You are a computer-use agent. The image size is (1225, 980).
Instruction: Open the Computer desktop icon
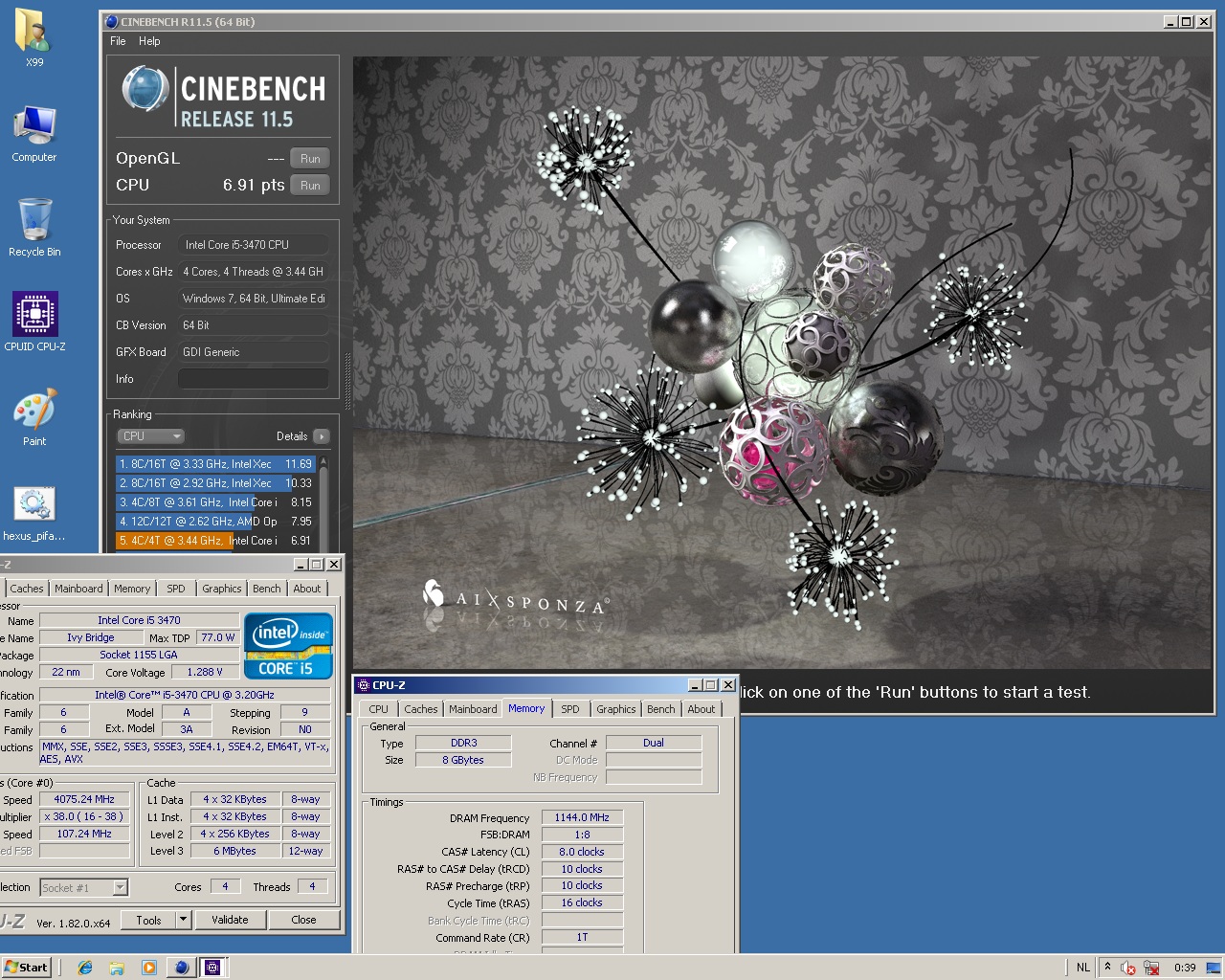point(34,133)
